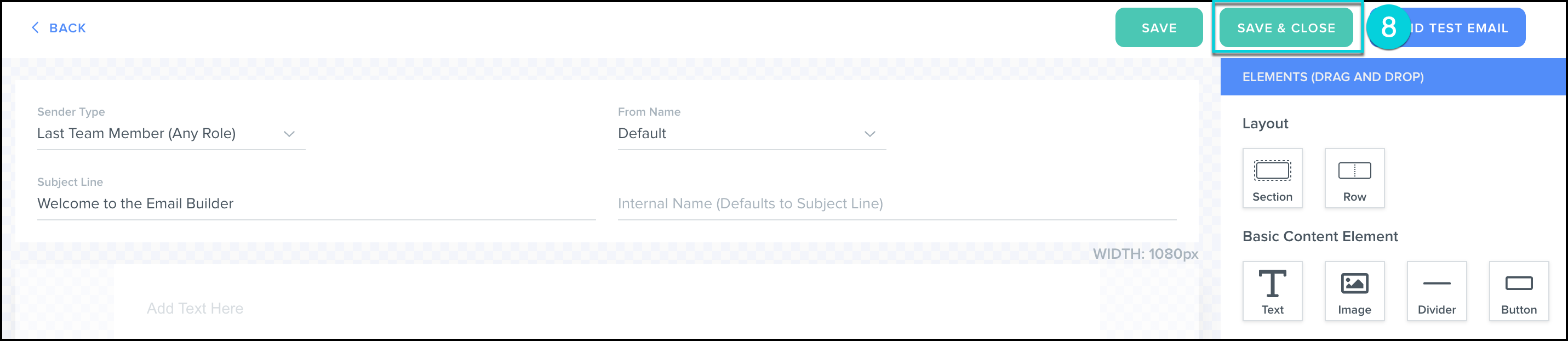The width and height of the screenshot is (1568, 341).
Task: Click the Layout section heading
Action: tap(1266, 123)
